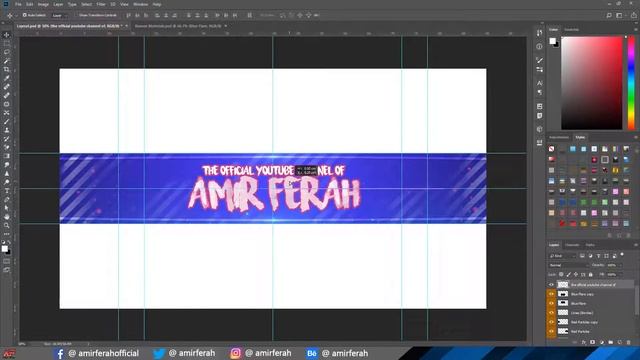Select the Lines (Border) layer thumbnail
Screen dimensions: 640x360
point(563,313)
